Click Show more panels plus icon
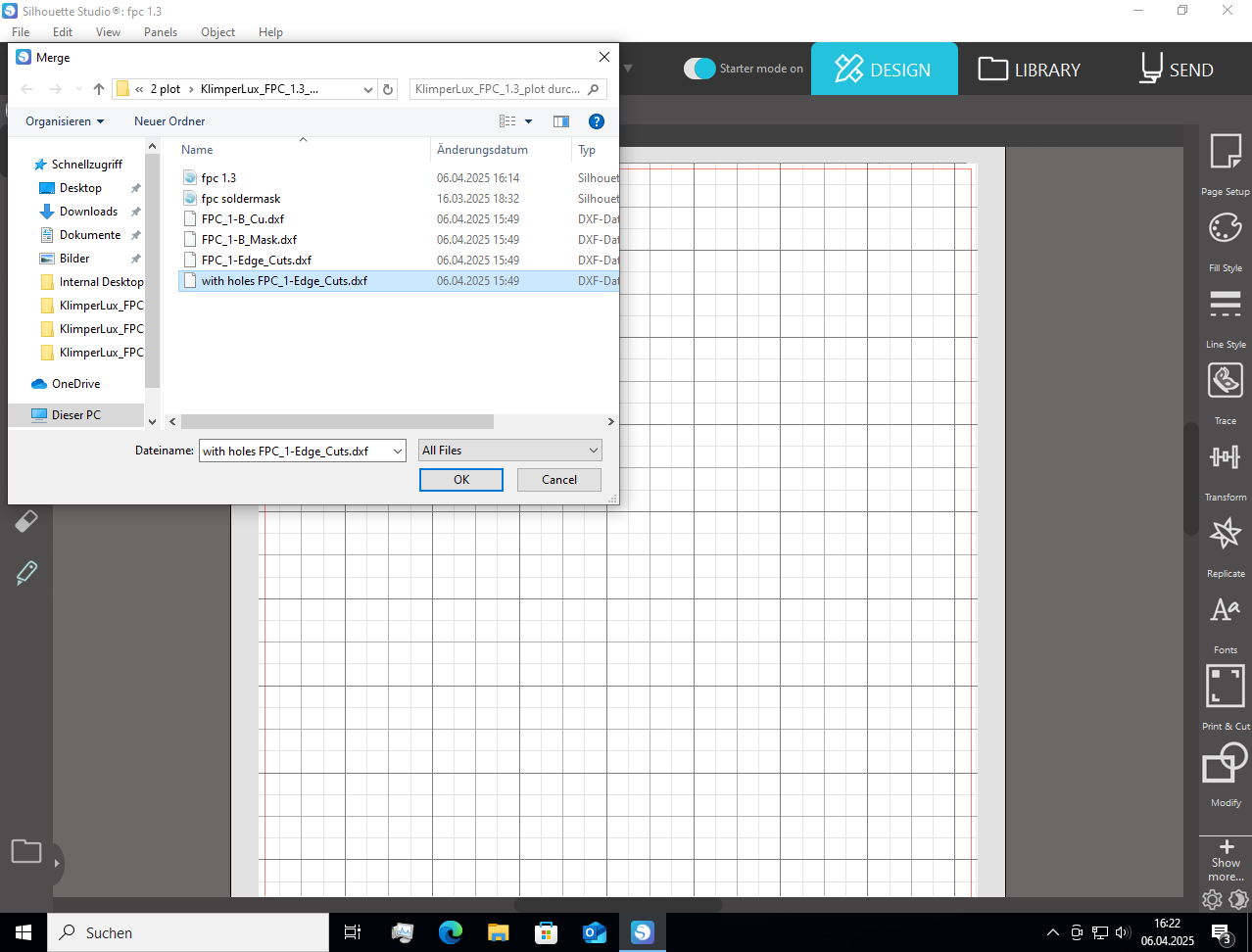This screenshot has width=1252, height=952. (1226, 847)
